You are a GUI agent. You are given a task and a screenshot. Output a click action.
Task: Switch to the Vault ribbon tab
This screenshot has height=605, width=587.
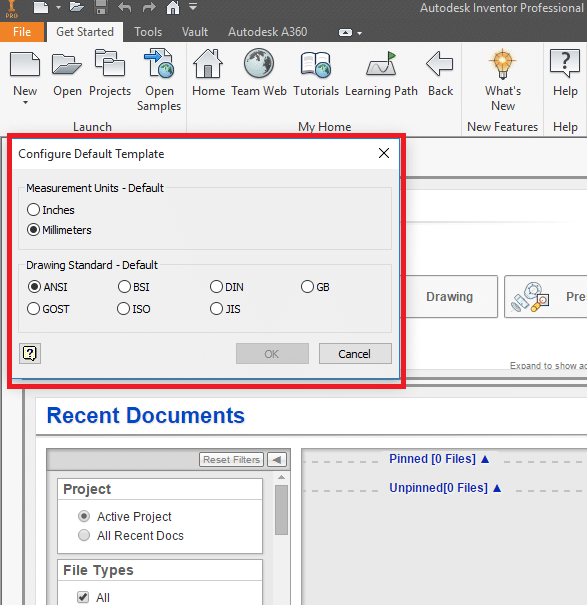(x=195, y=32)
